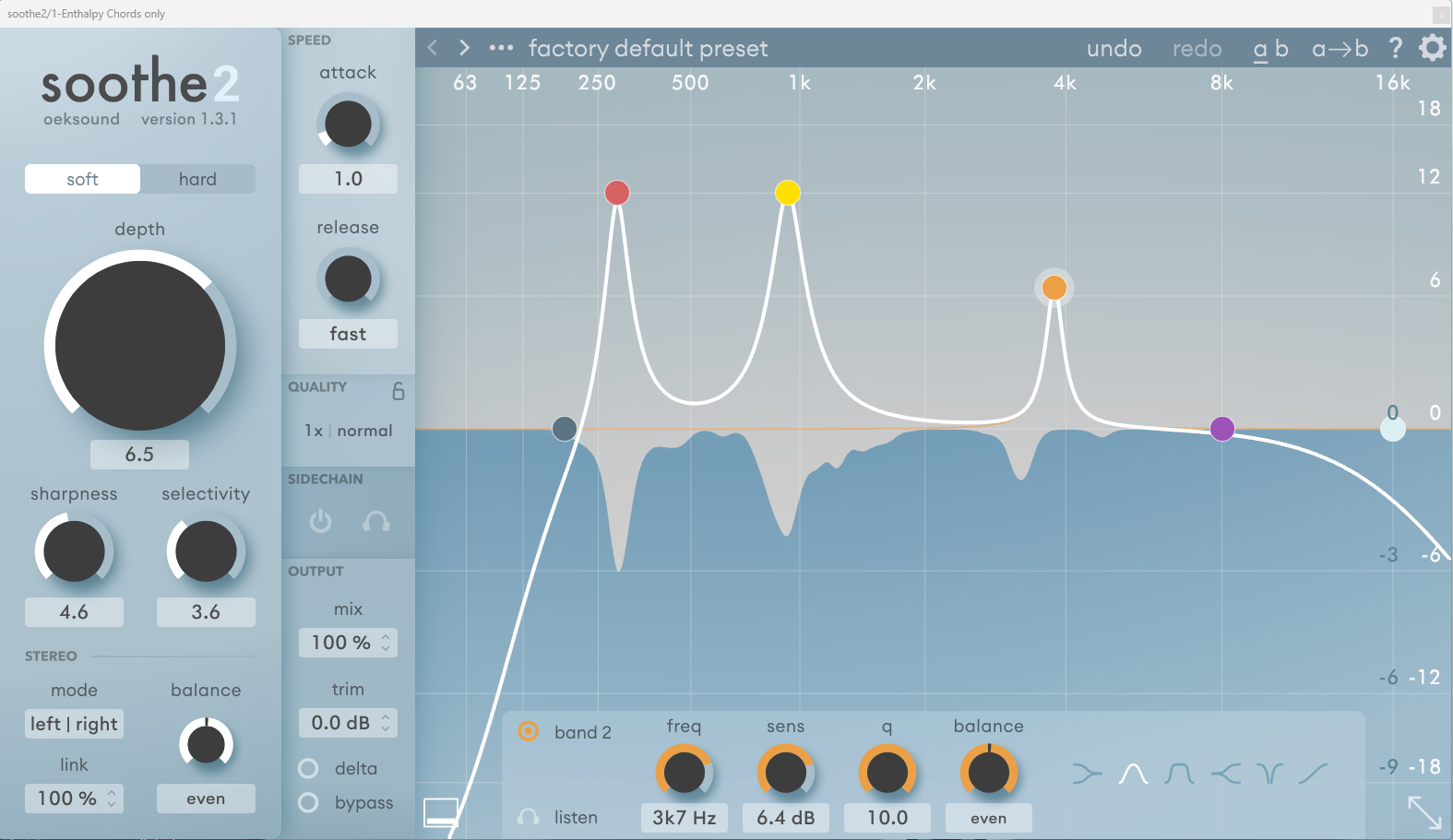Click the trim 0.0 dB stepper arrows

point(386,723)
